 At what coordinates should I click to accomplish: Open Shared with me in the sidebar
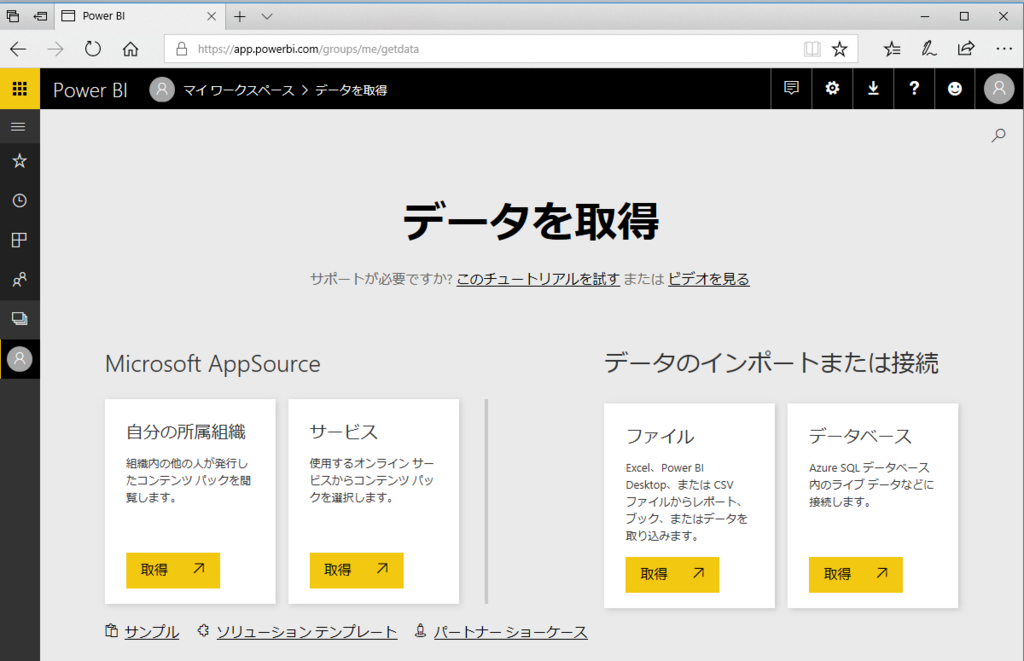coord(19,278)
